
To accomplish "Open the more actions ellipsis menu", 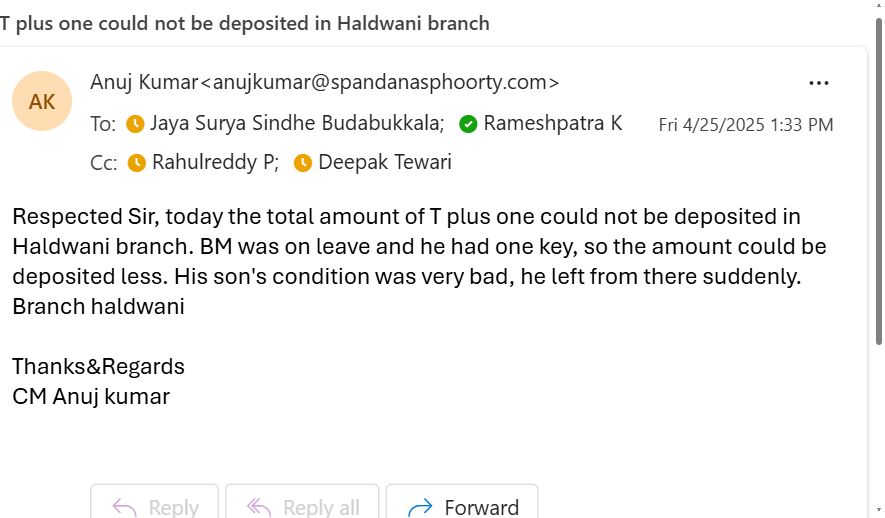I will pyautogui.click(x=819, y=83).
